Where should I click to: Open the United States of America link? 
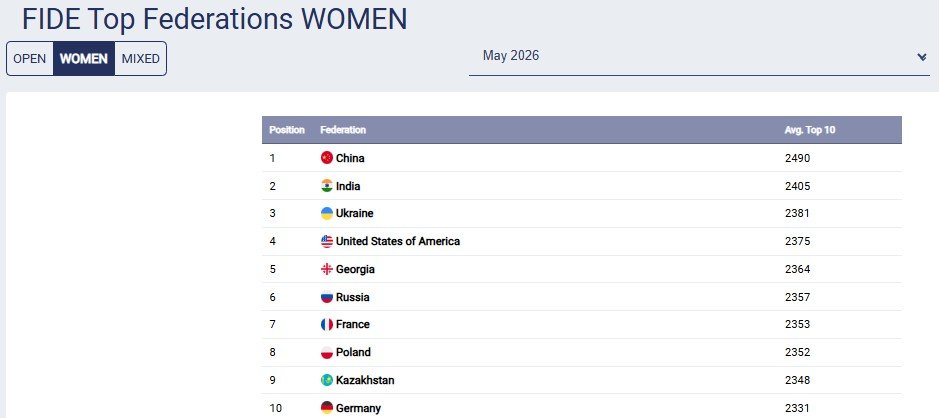click(398, 241)
